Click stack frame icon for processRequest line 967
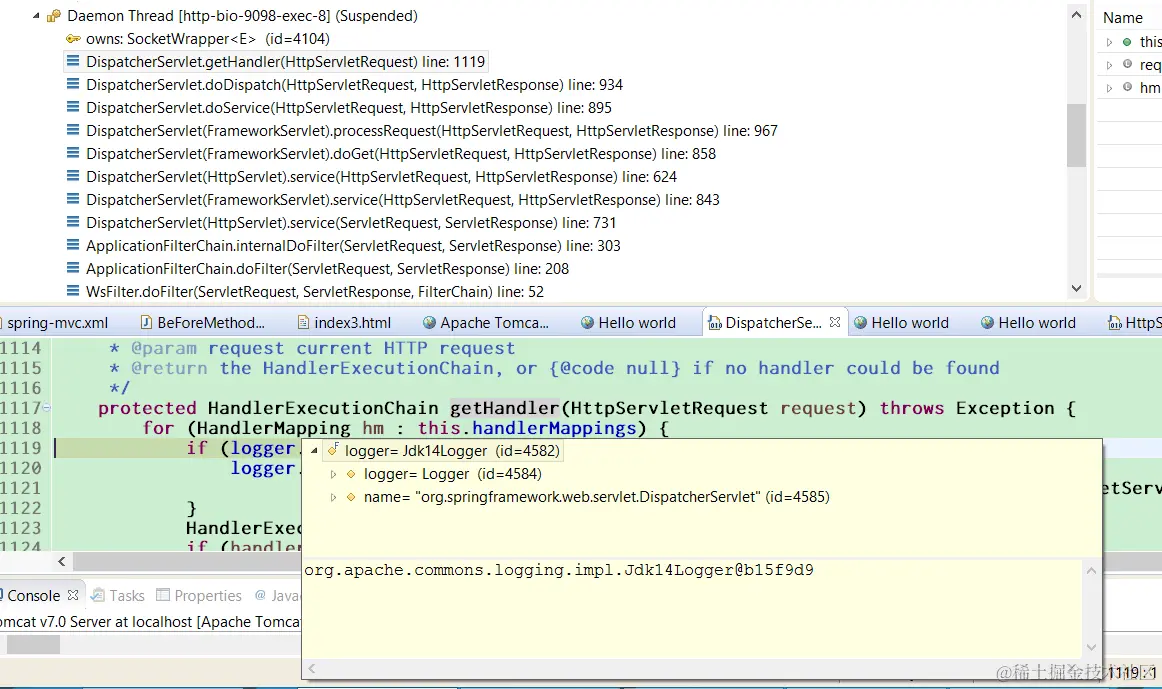Viewport: 1162px width, 689px height. [73, 130]
